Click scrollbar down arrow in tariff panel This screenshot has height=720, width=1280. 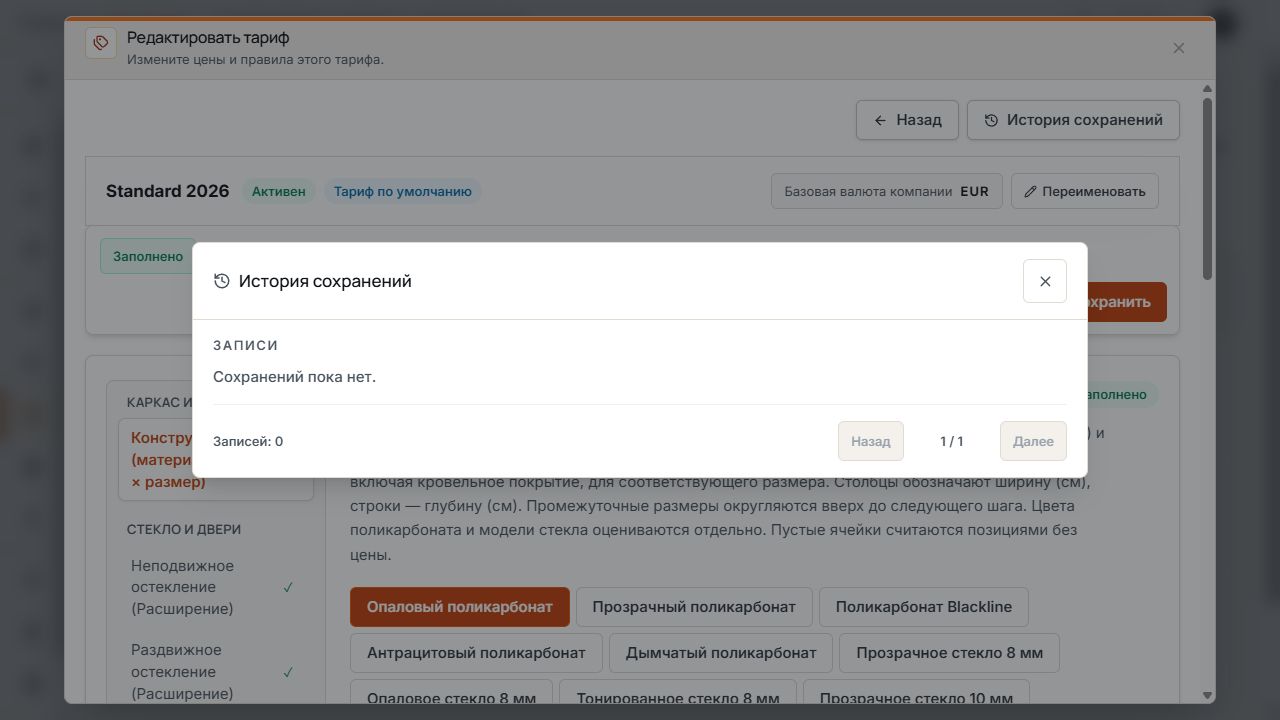click(1207, 695)
